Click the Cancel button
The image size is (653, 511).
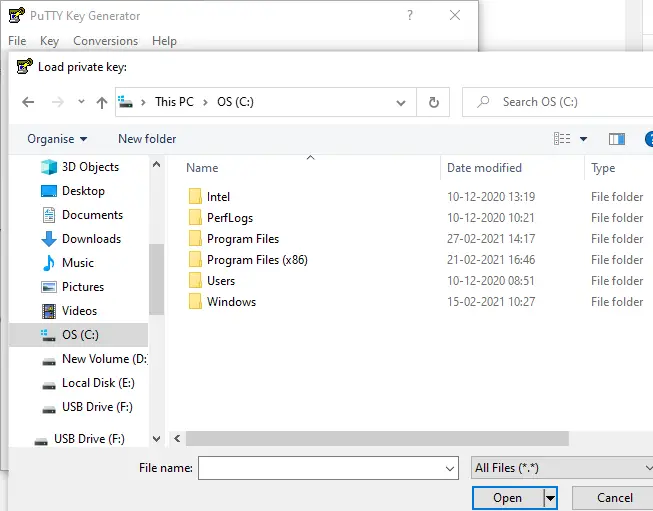615,498
